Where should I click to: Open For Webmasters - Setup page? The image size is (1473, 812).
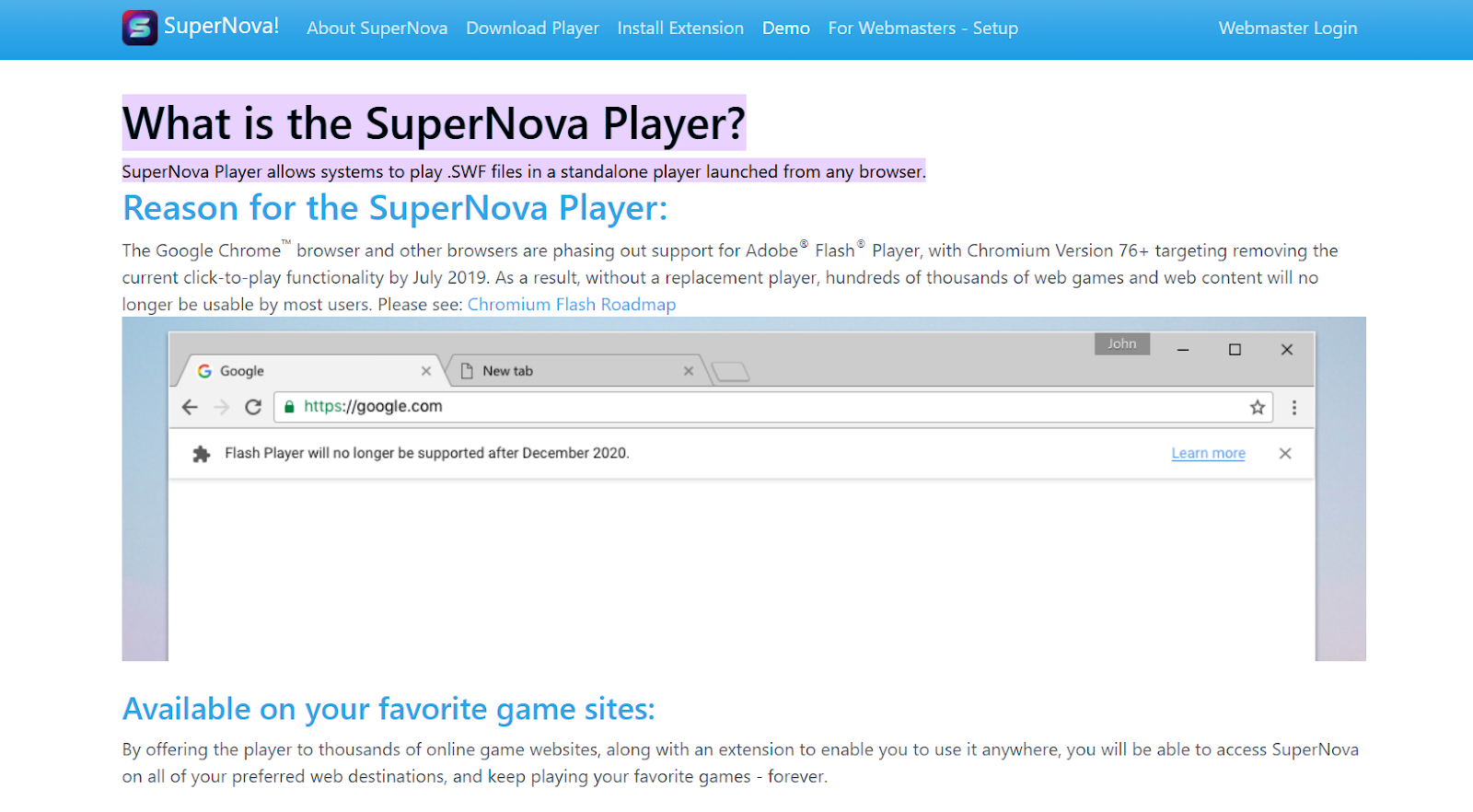pos(923,29)
